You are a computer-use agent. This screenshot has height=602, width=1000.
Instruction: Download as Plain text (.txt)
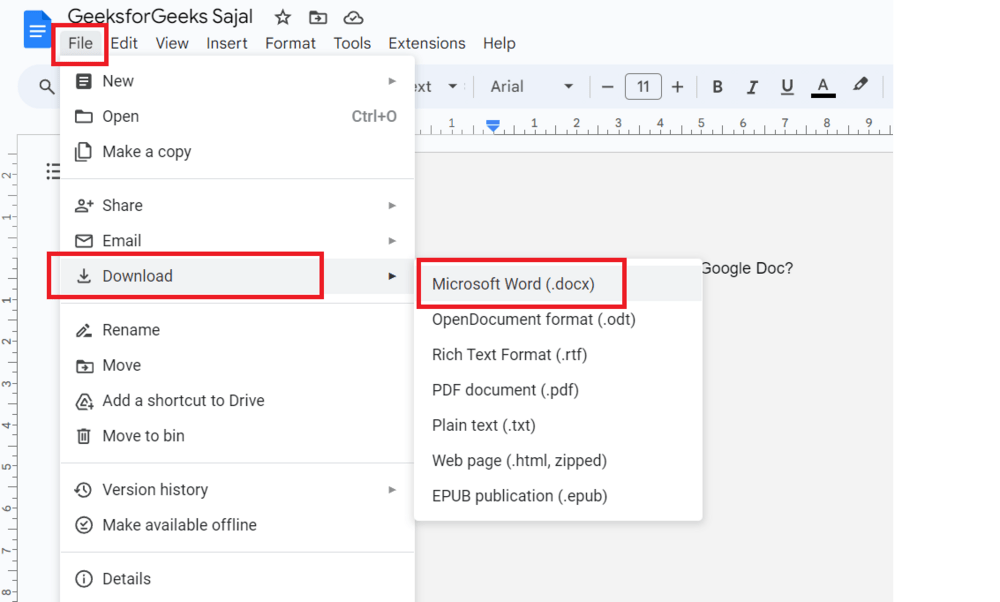click(558, 425)
